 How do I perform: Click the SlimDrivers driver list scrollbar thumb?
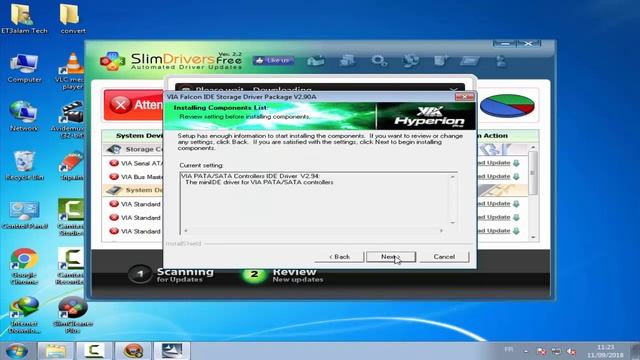point(533,173)
